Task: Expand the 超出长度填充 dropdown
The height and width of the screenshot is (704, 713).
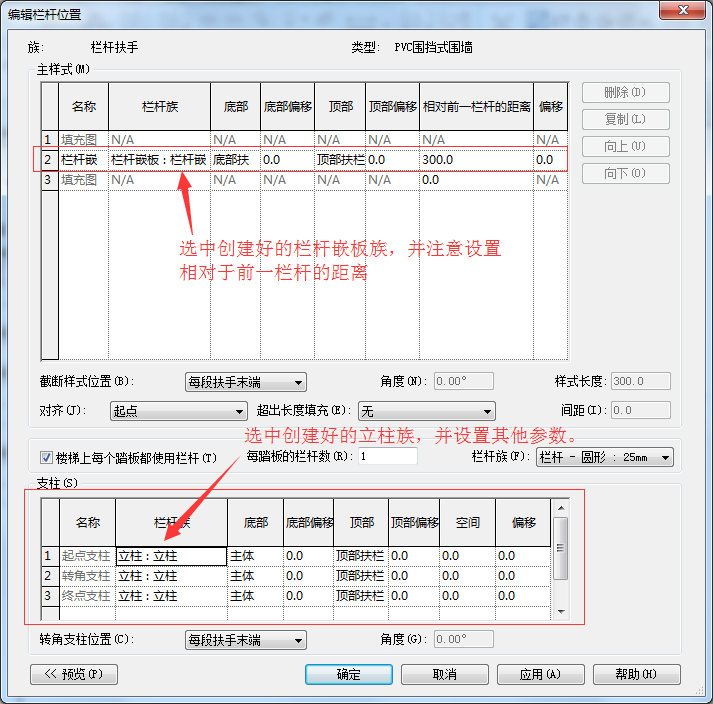Action: click(x=427, y=411)
